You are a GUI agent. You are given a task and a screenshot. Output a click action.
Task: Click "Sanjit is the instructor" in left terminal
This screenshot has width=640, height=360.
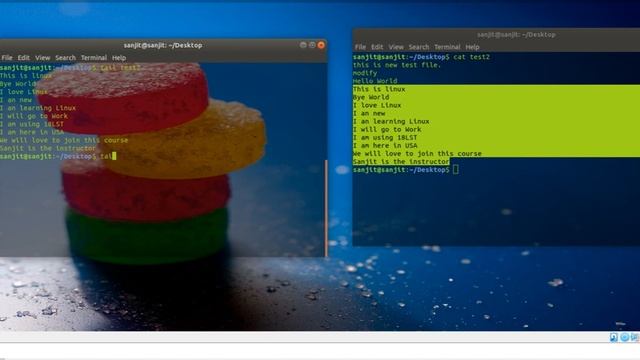(48, 148)
